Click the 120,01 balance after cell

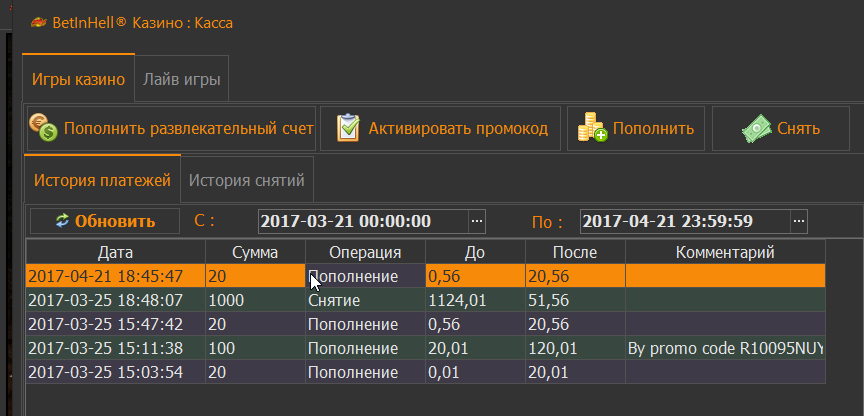575,348
